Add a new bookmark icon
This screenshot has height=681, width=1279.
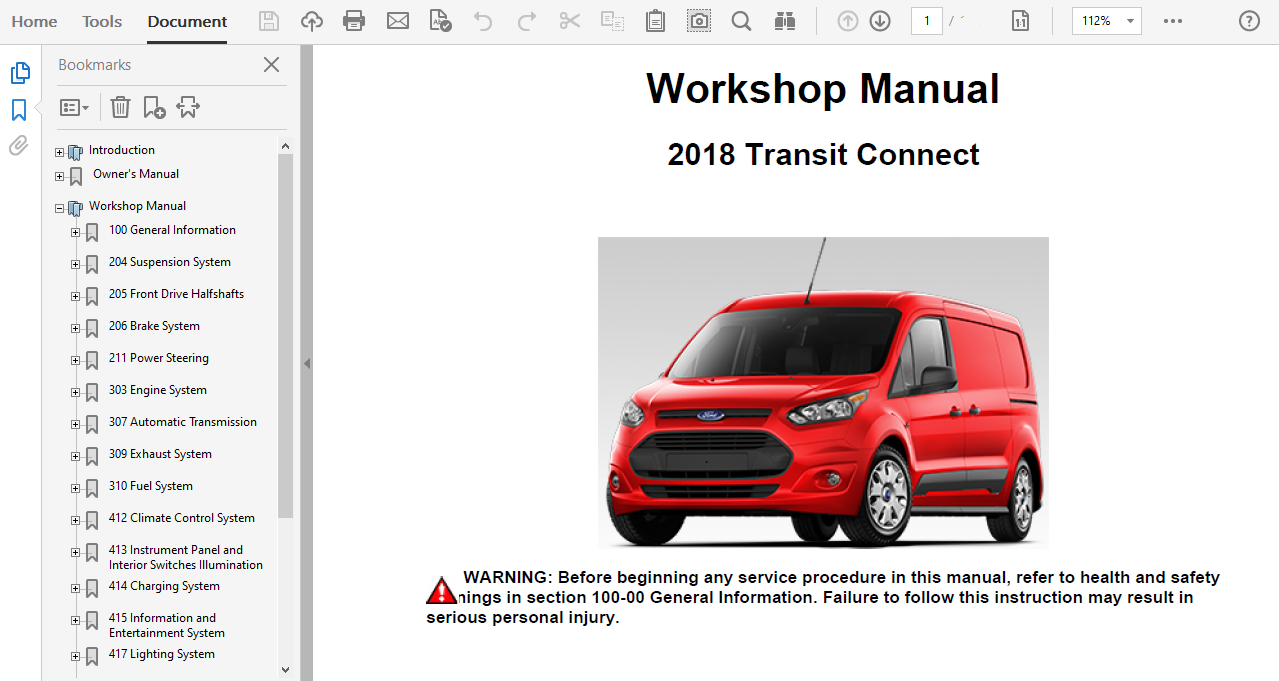click(x=154, y=107)
